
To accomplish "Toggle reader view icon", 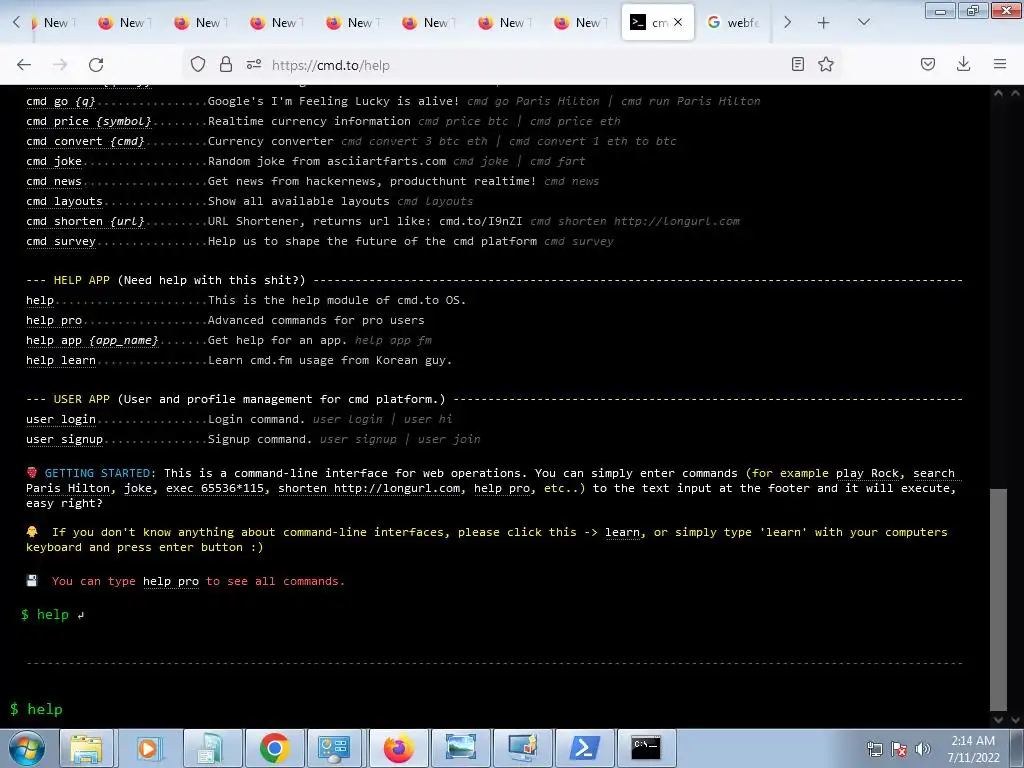I will click(797, 64).
